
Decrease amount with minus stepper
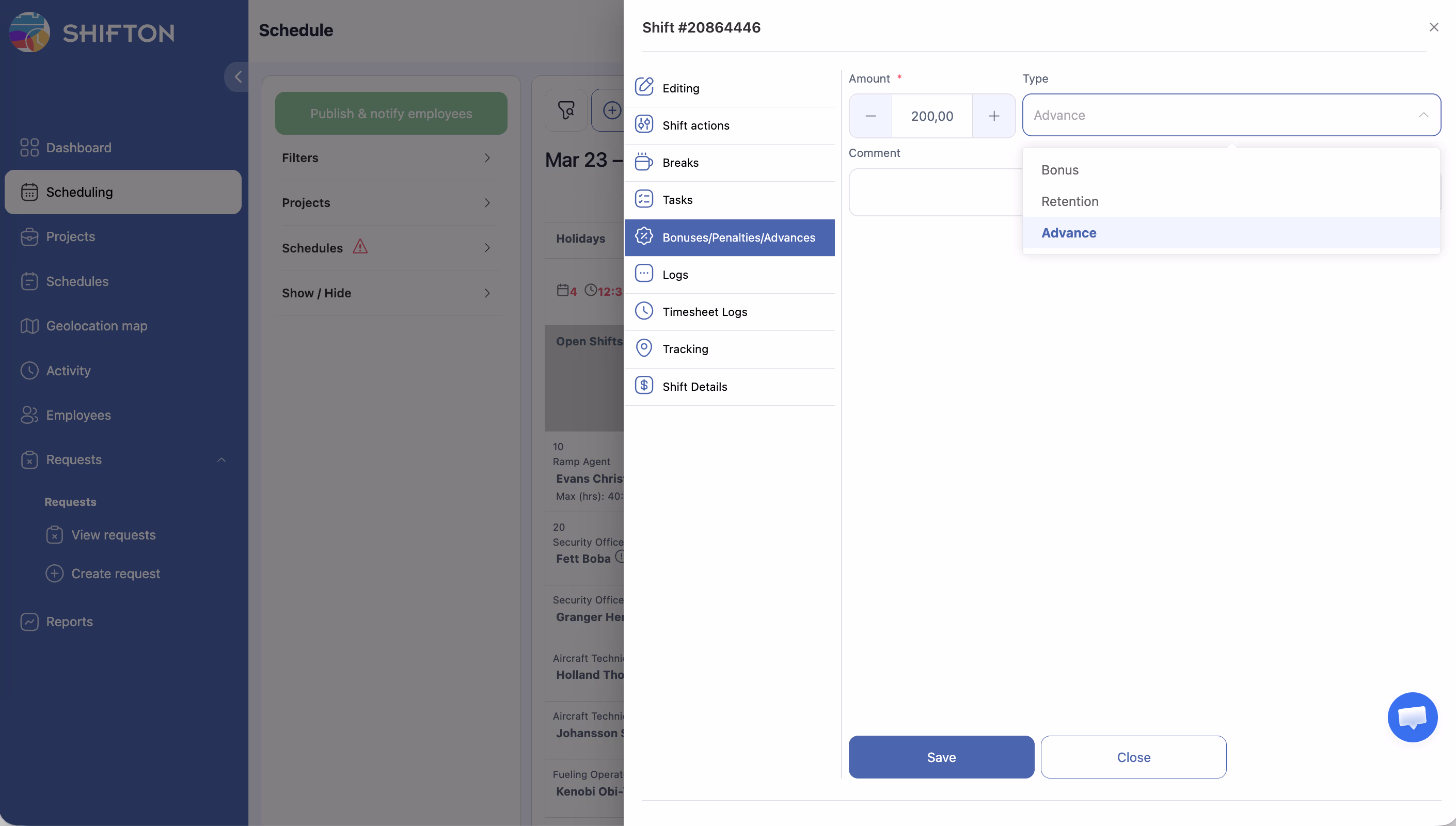coord(870,116)
